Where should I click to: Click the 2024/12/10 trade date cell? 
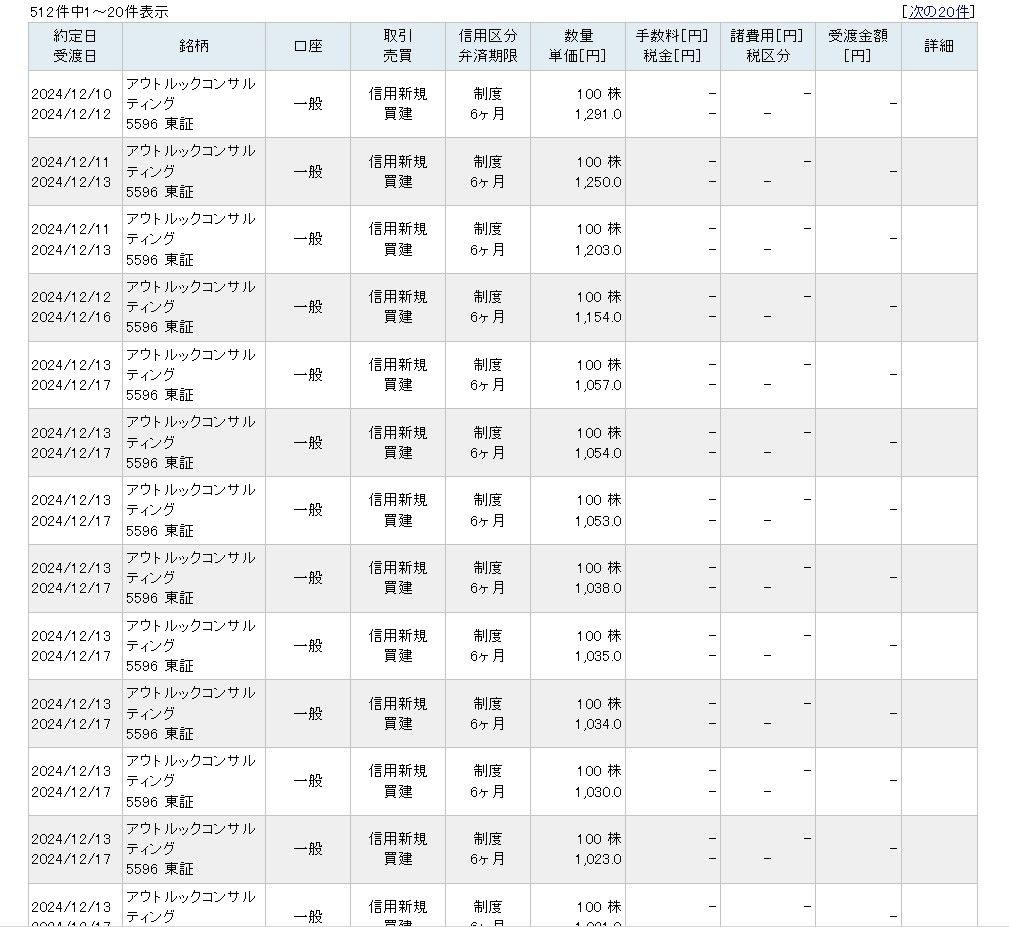pos(71,94)
